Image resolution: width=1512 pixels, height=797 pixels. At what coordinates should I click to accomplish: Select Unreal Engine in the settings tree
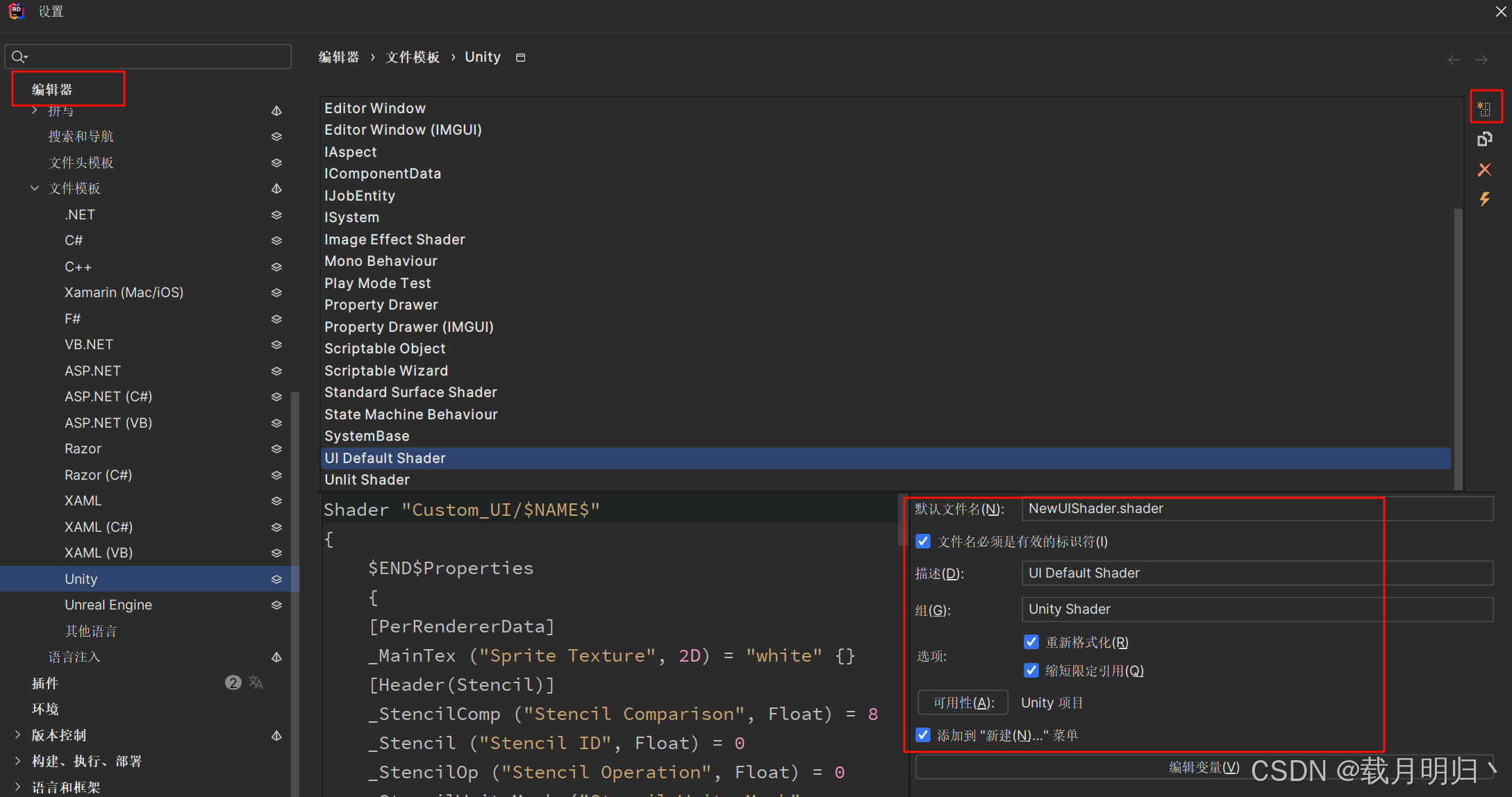108,605
